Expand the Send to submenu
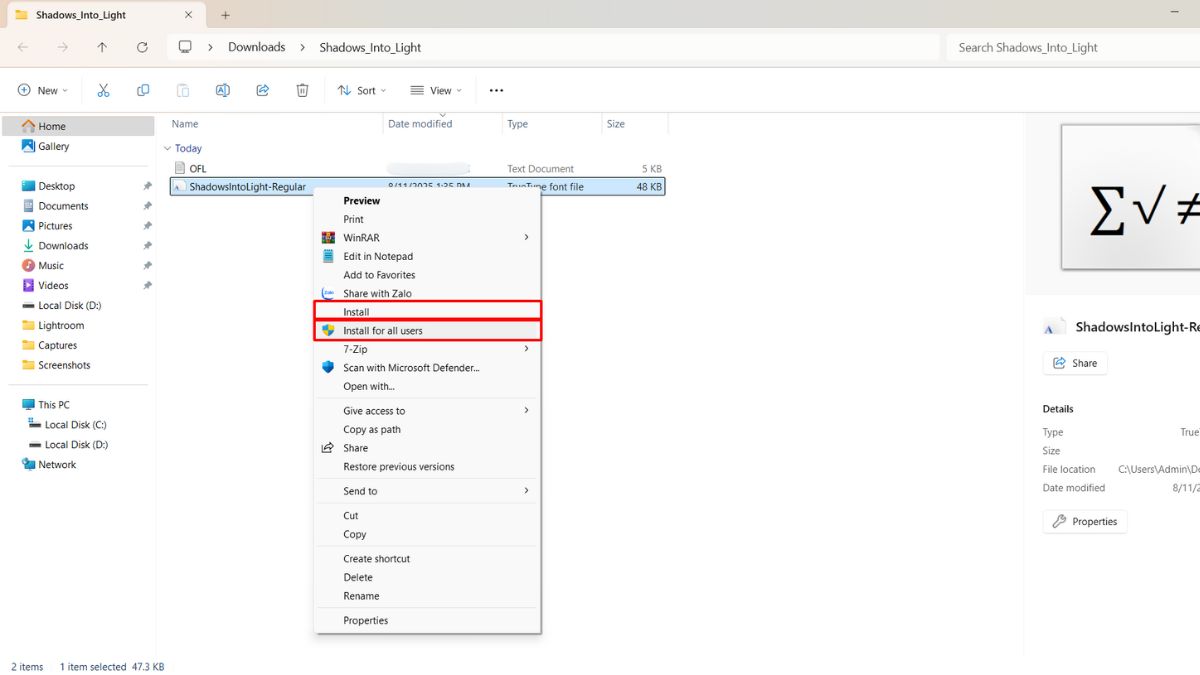 tap(526, 491)
